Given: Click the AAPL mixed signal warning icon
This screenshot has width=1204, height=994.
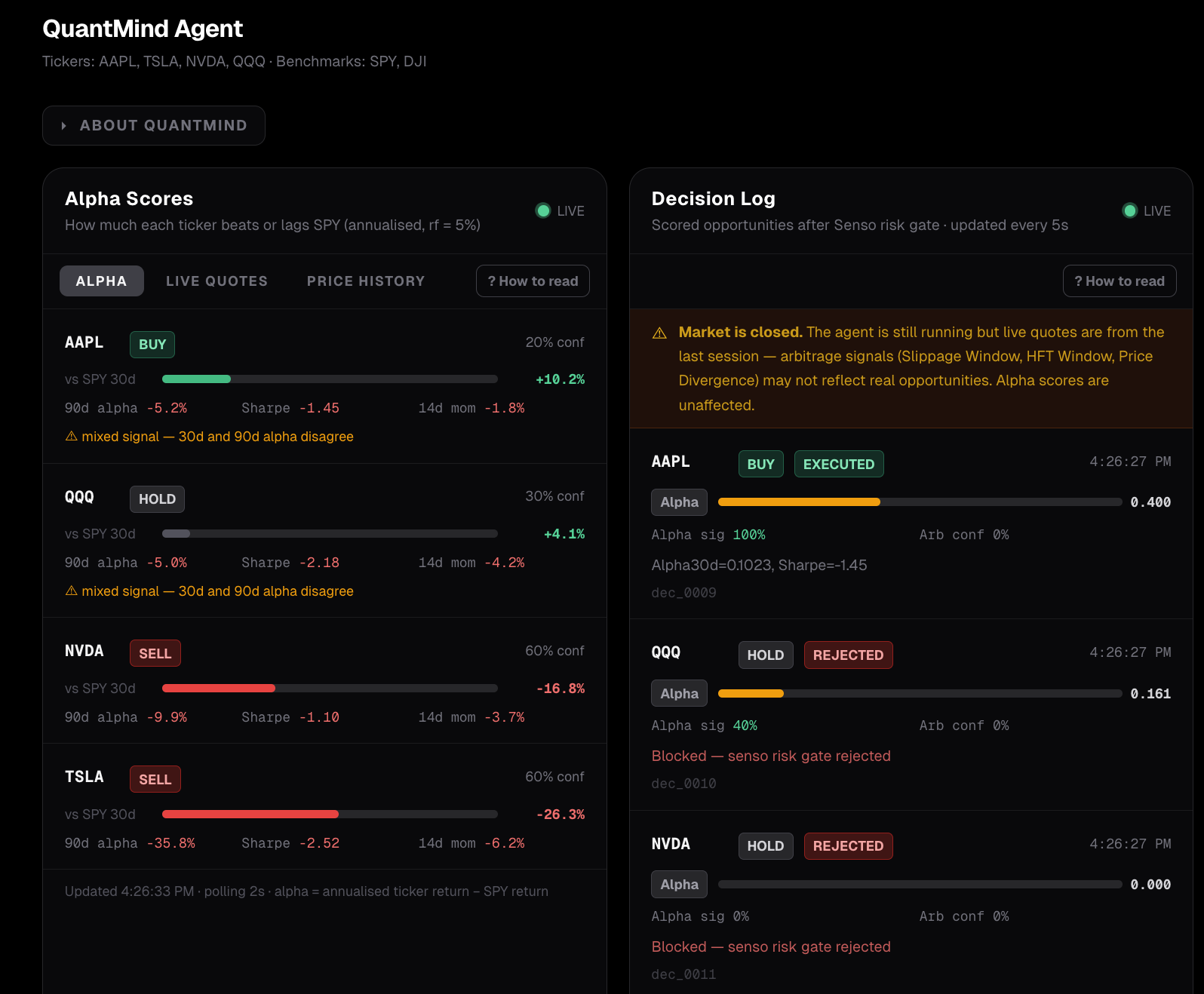Looking at the screenshot, I should 72,436.
